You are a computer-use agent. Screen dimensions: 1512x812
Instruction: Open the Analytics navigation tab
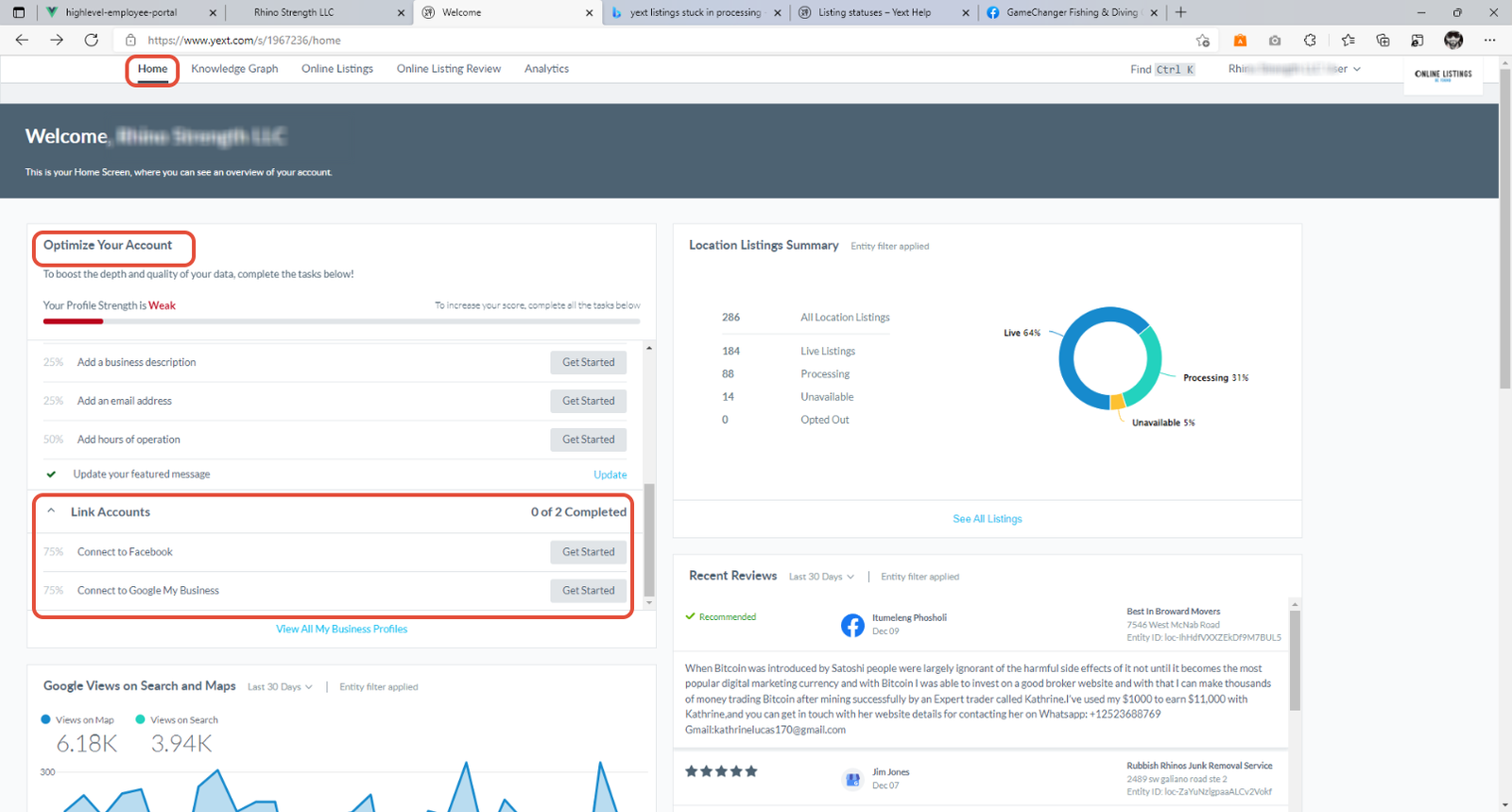click(546, 69)
